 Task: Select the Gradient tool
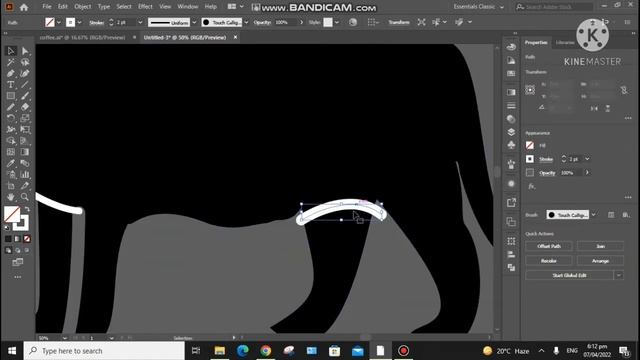[x=25, y=152]
